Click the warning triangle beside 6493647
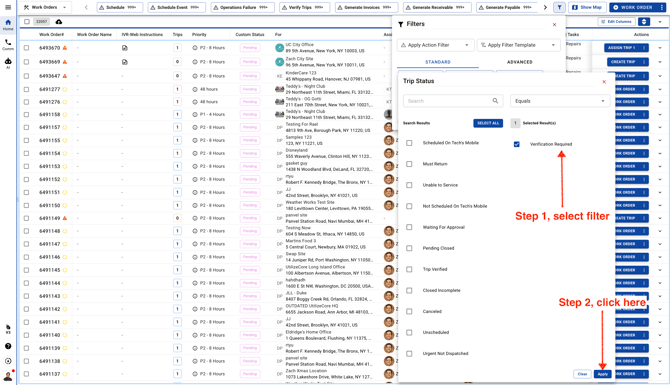This screenshot has height=385, width=670. (x=65, y=76)
